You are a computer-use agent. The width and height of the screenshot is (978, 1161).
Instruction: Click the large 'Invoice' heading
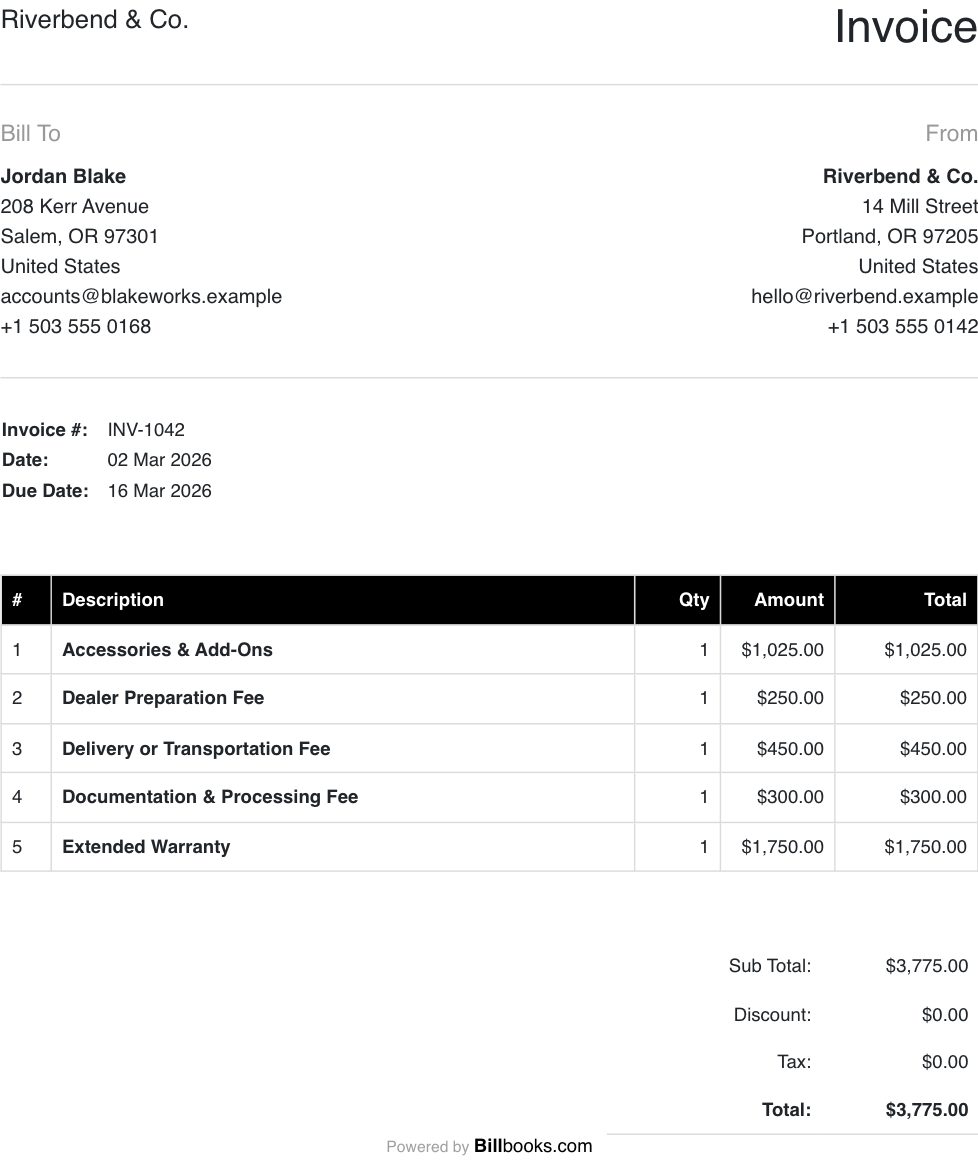[x=906, y=27]
